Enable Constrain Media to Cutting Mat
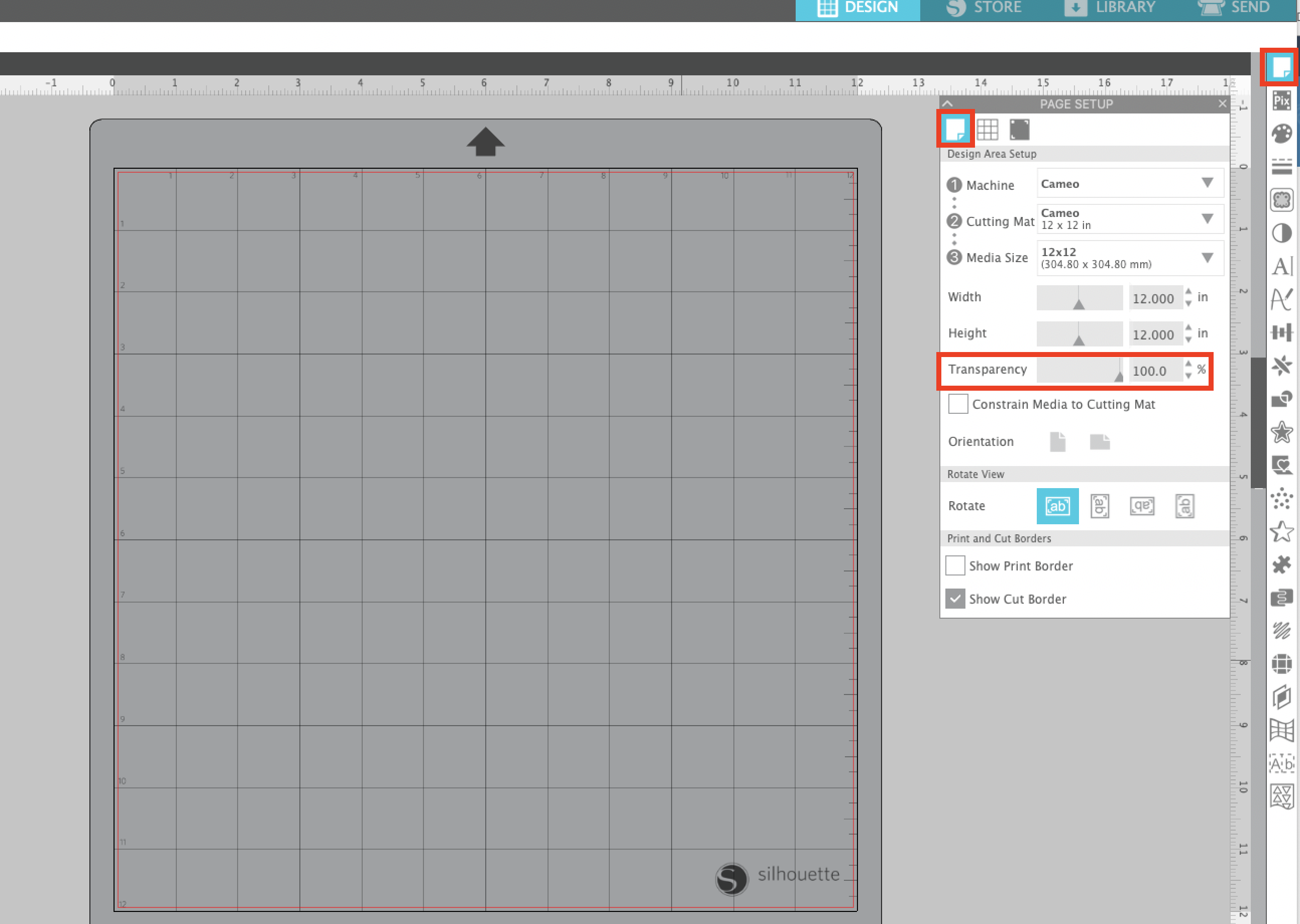This screenshot has height=924, width=1300. click(957, 404)
